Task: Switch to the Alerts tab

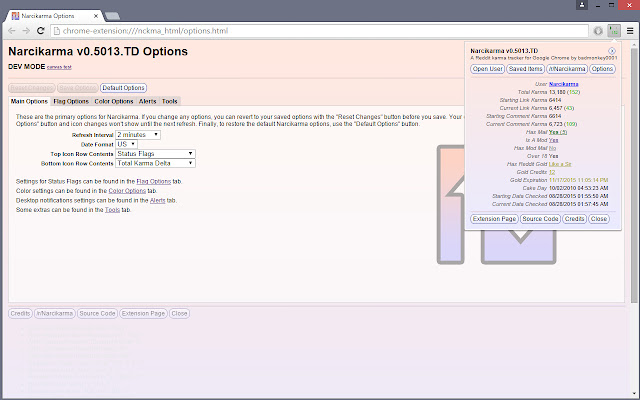Action: 148,101
